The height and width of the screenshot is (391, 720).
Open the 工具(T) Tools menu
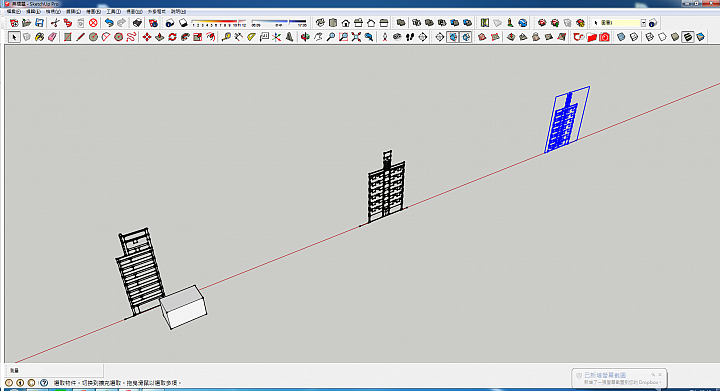[113, 11]
